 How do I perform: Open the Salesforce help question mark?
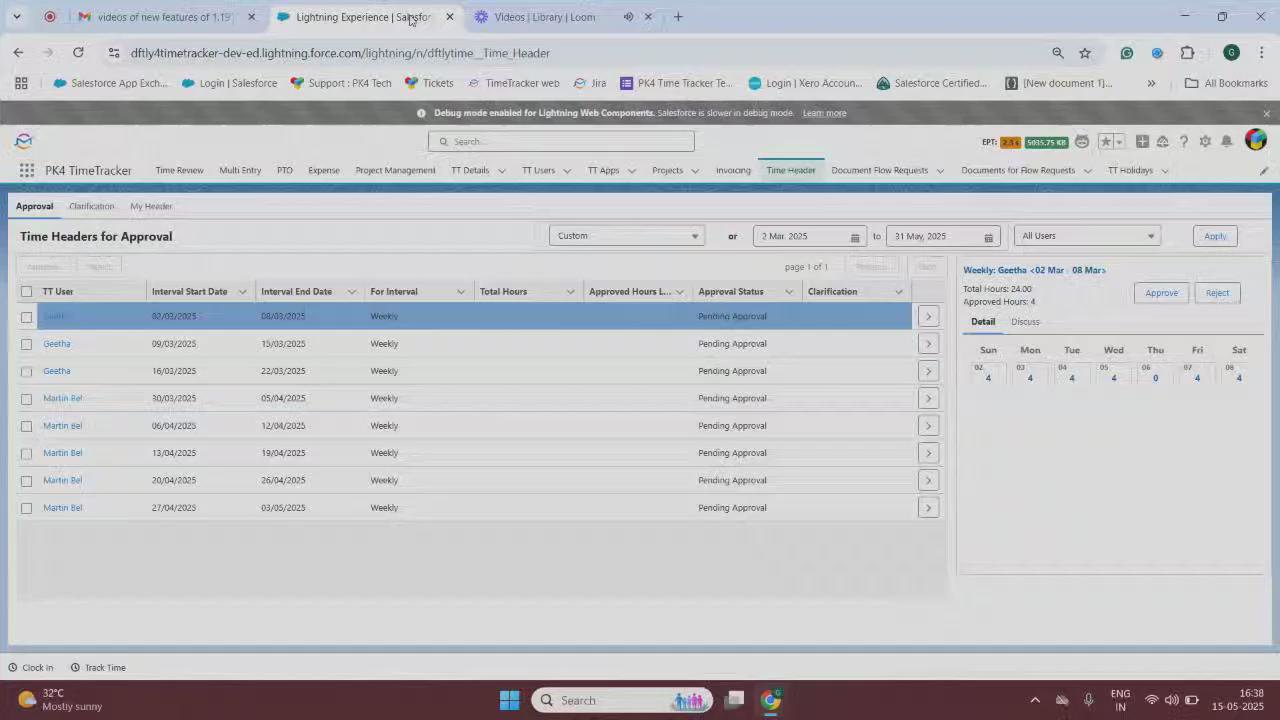1184,142
